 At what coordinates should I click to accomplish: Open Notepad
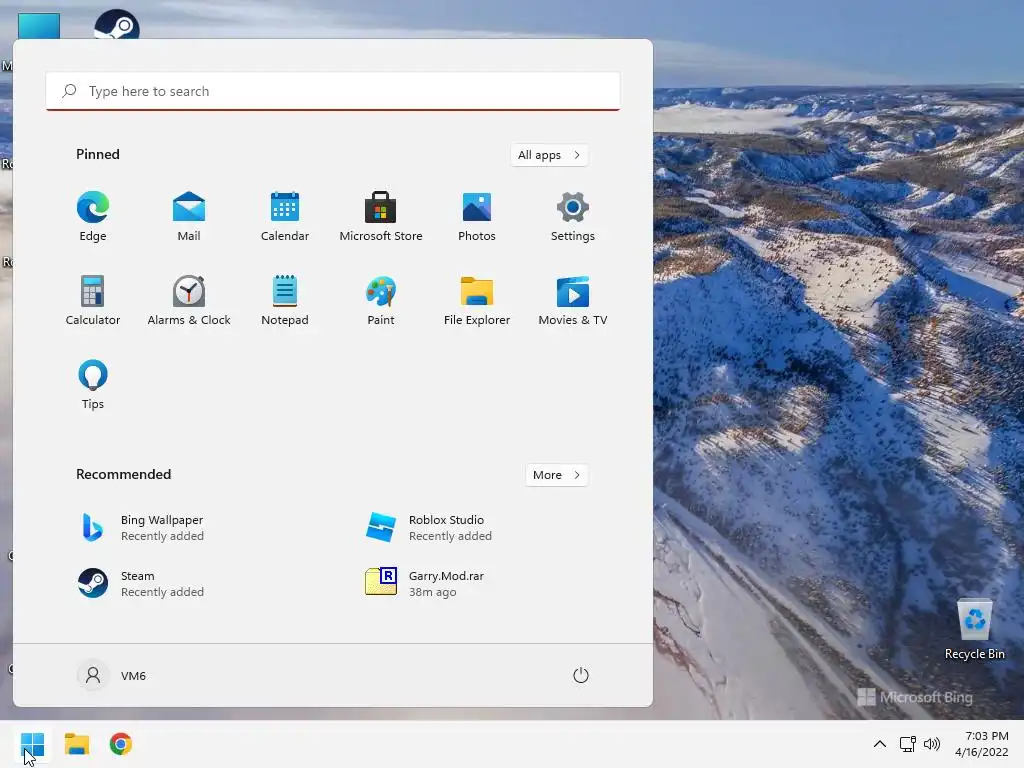pos(285,300)
